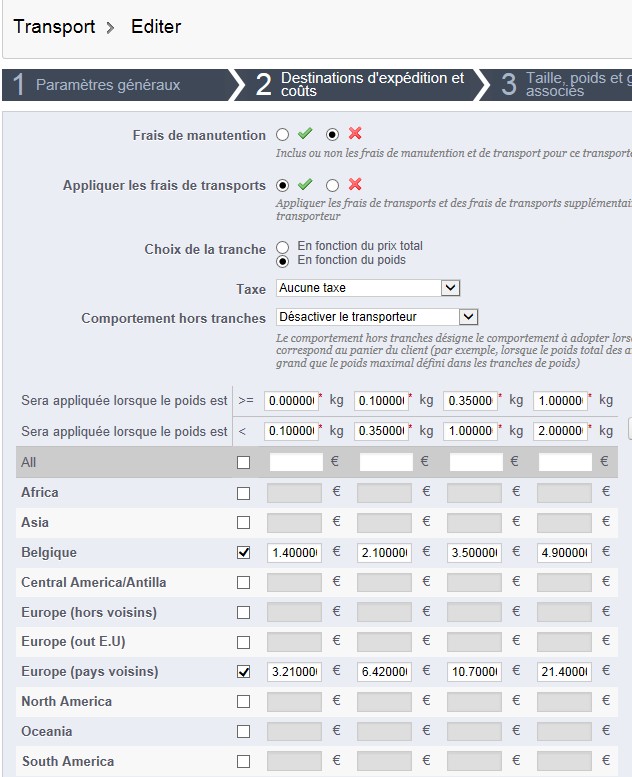
Task: Uncheck the Belgique zone checkbox
Action: (x=243, y=553)
